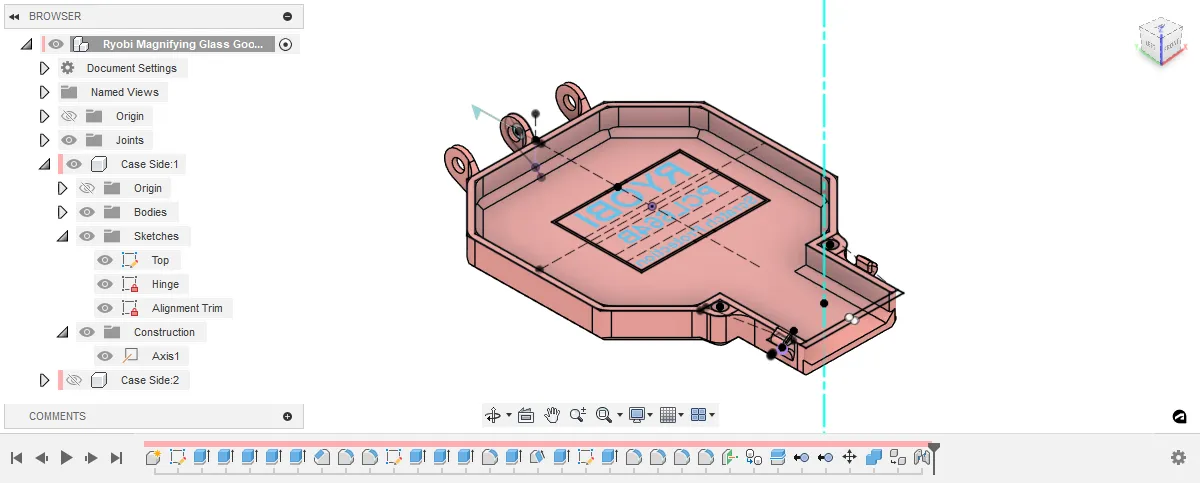Open Display Settings dropdown arrow

coord(651,415)
